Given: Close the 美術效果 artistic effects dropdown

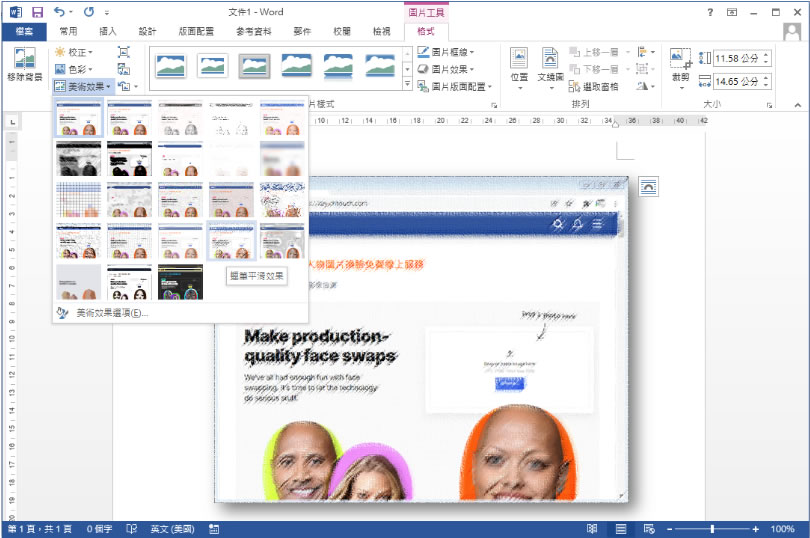Looking at the screenshot, I should pos(83,86).
